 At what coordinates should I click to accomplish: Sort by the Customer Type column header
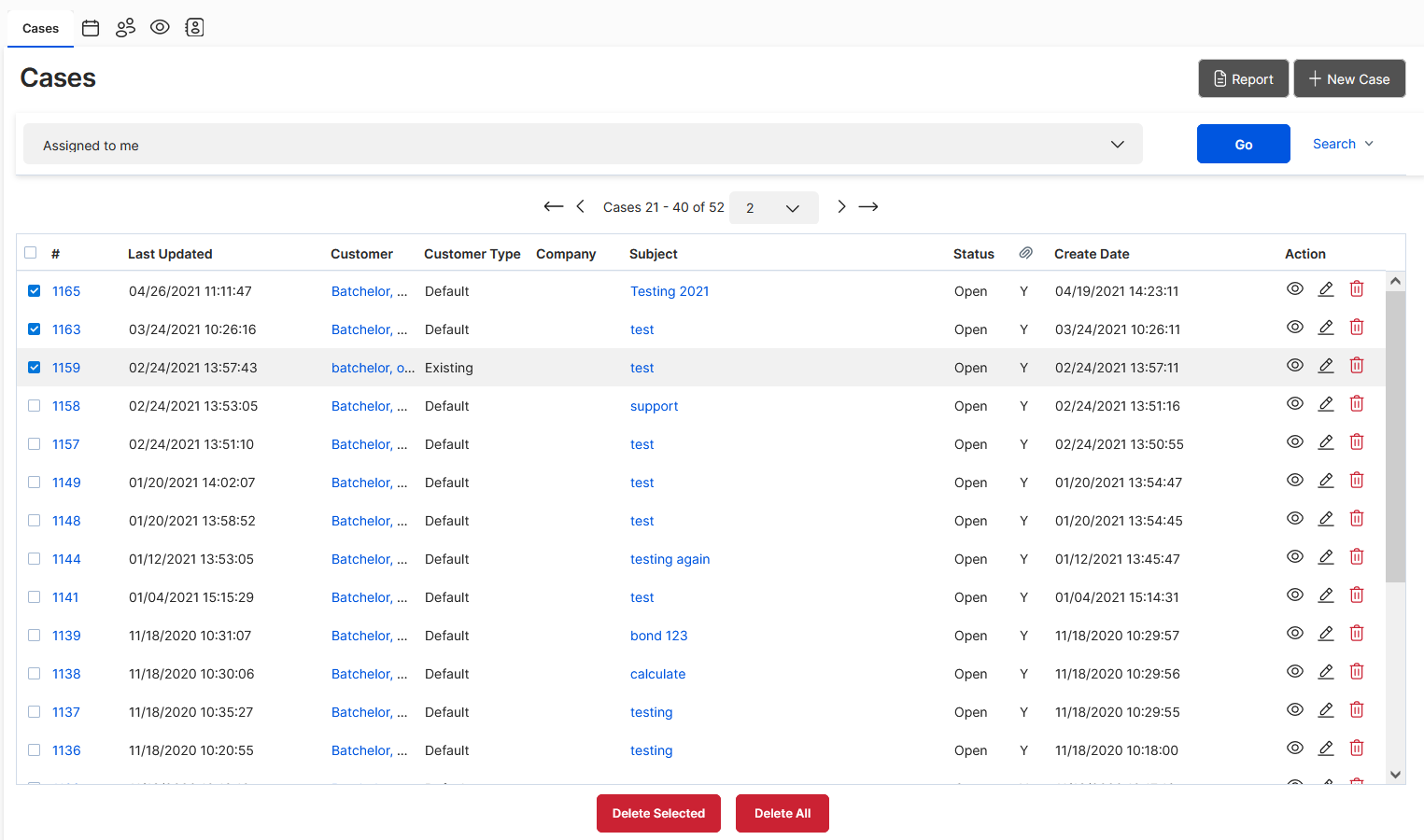click(x=472, y=254)
